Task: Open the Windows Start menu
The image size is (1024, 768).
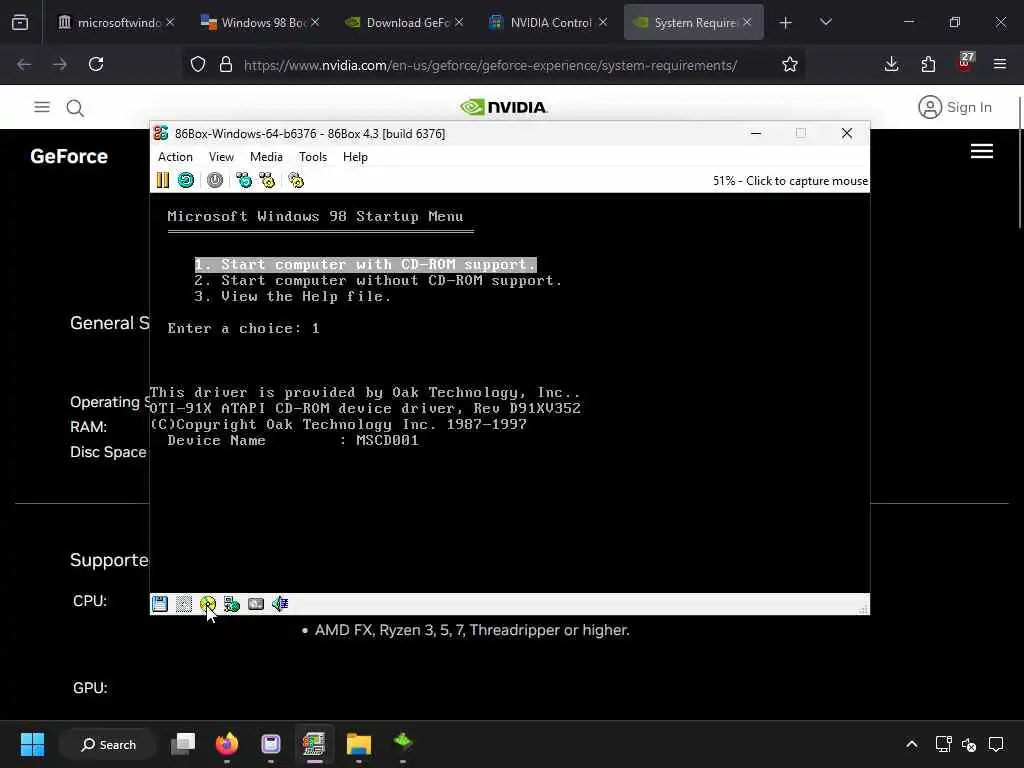Action: 32,744
